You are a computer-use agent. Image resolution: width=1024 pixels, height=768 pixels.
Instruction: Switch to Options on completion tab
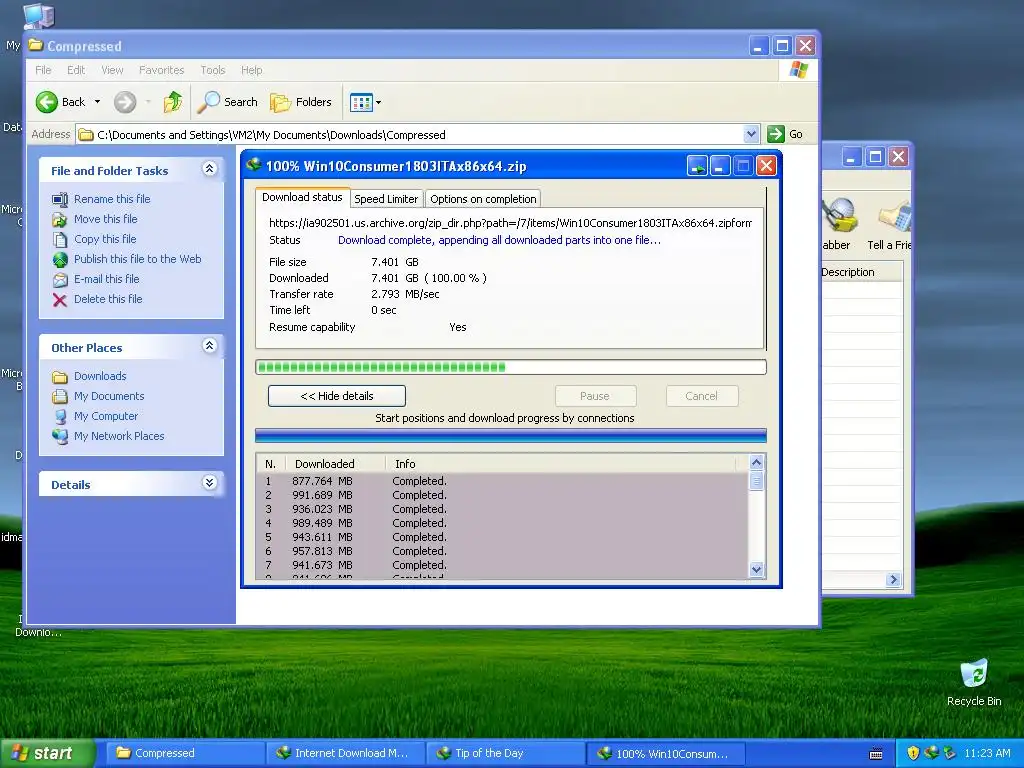coord(483,199)
